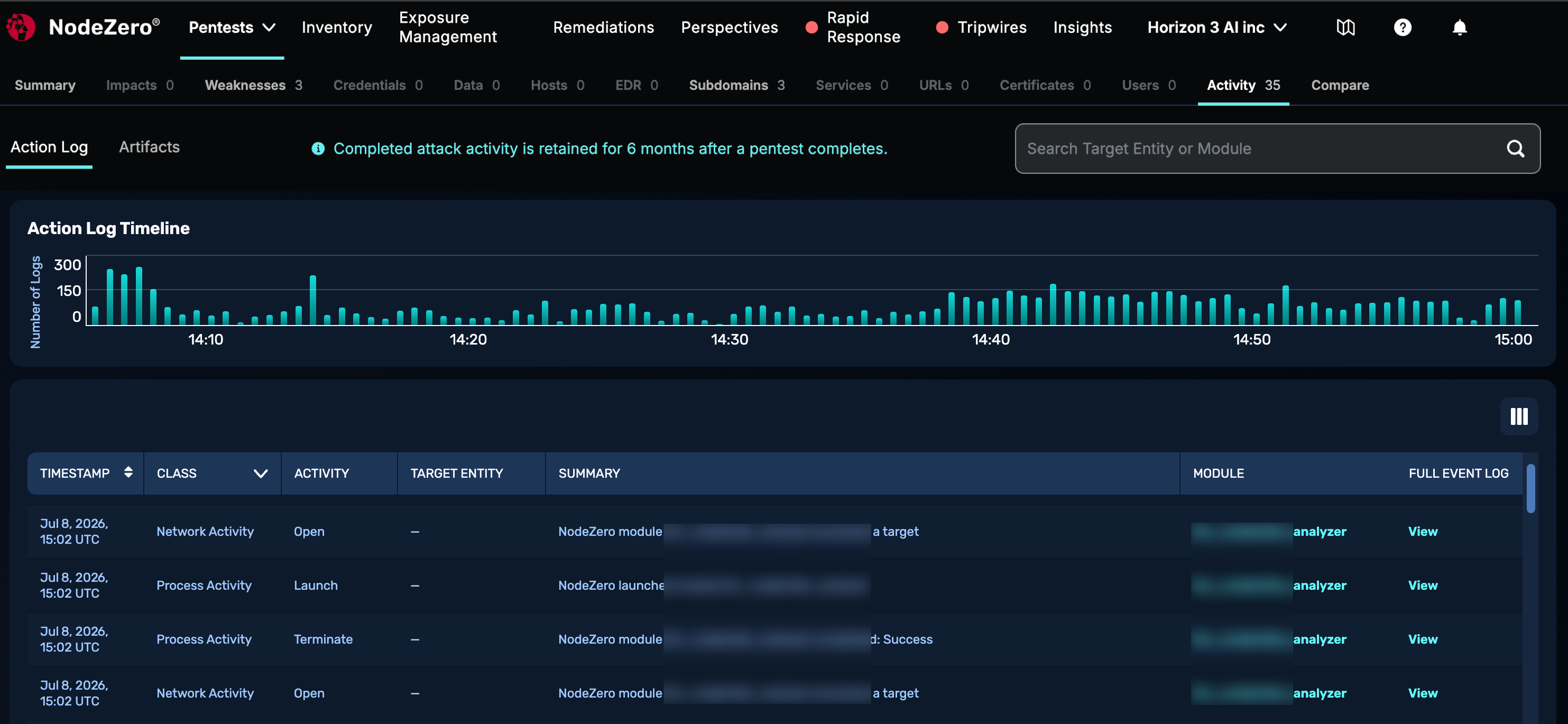
Task: Open Horizon 3 AI inc account dropdown
Action: pyautogui.click(x=1216, y=27)
